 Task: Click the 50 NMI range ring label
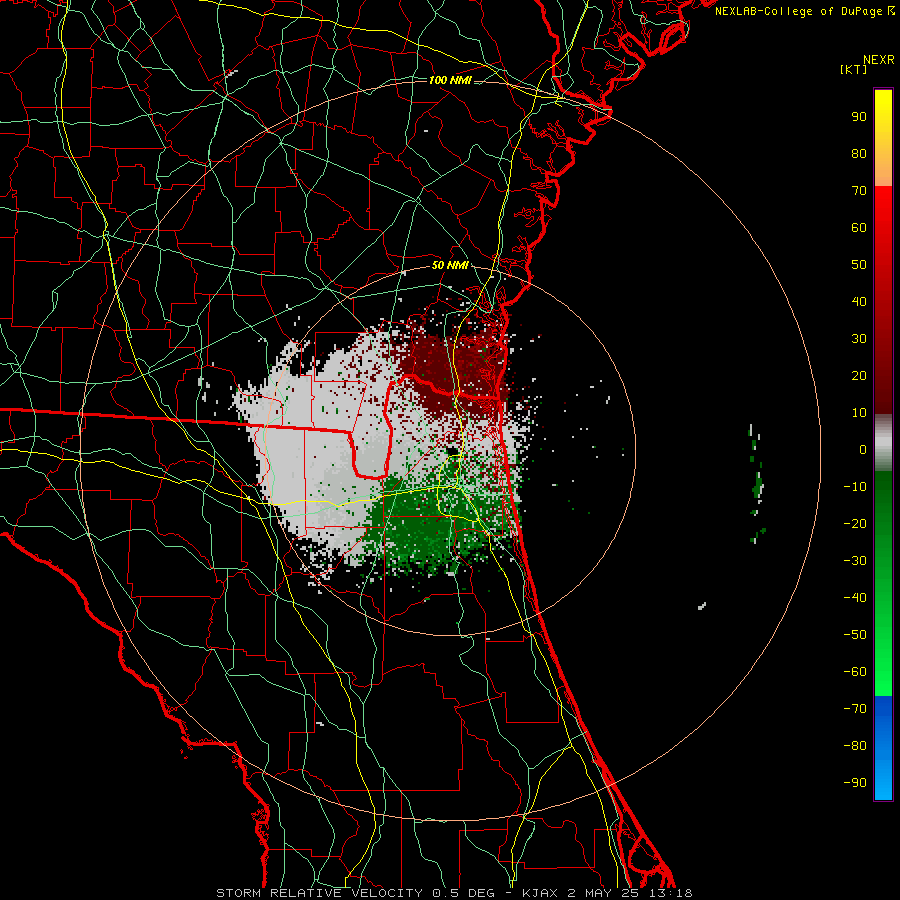[x=450, y=265]
